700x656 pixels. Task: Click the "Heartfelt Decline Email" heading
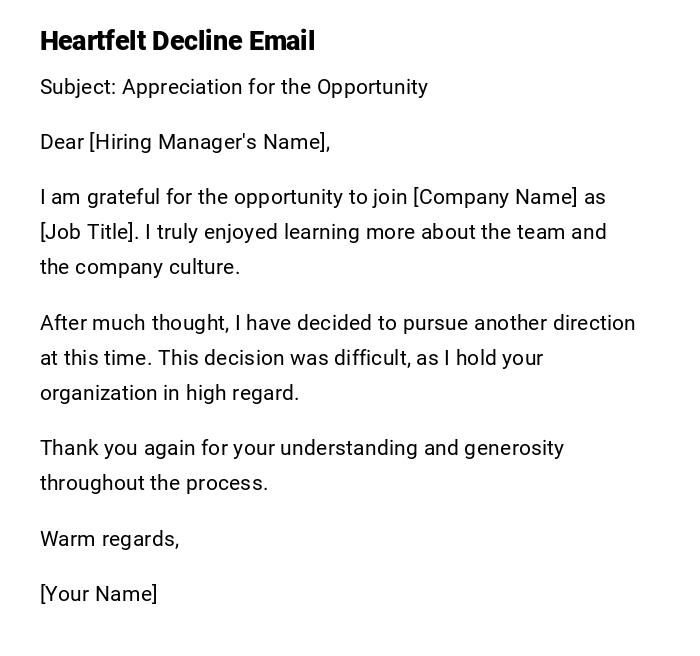[x=177, y=41]
